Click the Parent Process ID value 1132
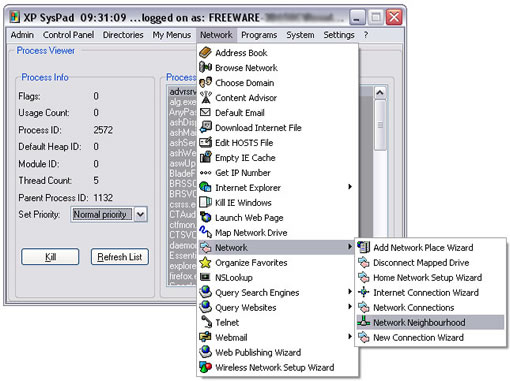510x381 pixels. pyautogui.click(x=103, y=198)
